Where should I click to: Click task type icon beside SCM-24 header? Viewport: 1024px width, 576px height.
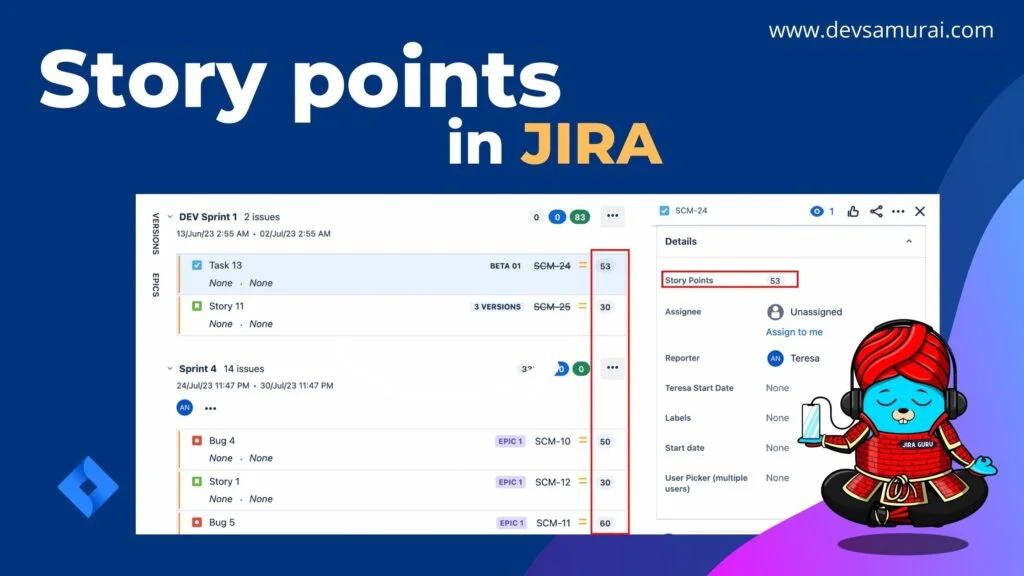pos(664,210)
